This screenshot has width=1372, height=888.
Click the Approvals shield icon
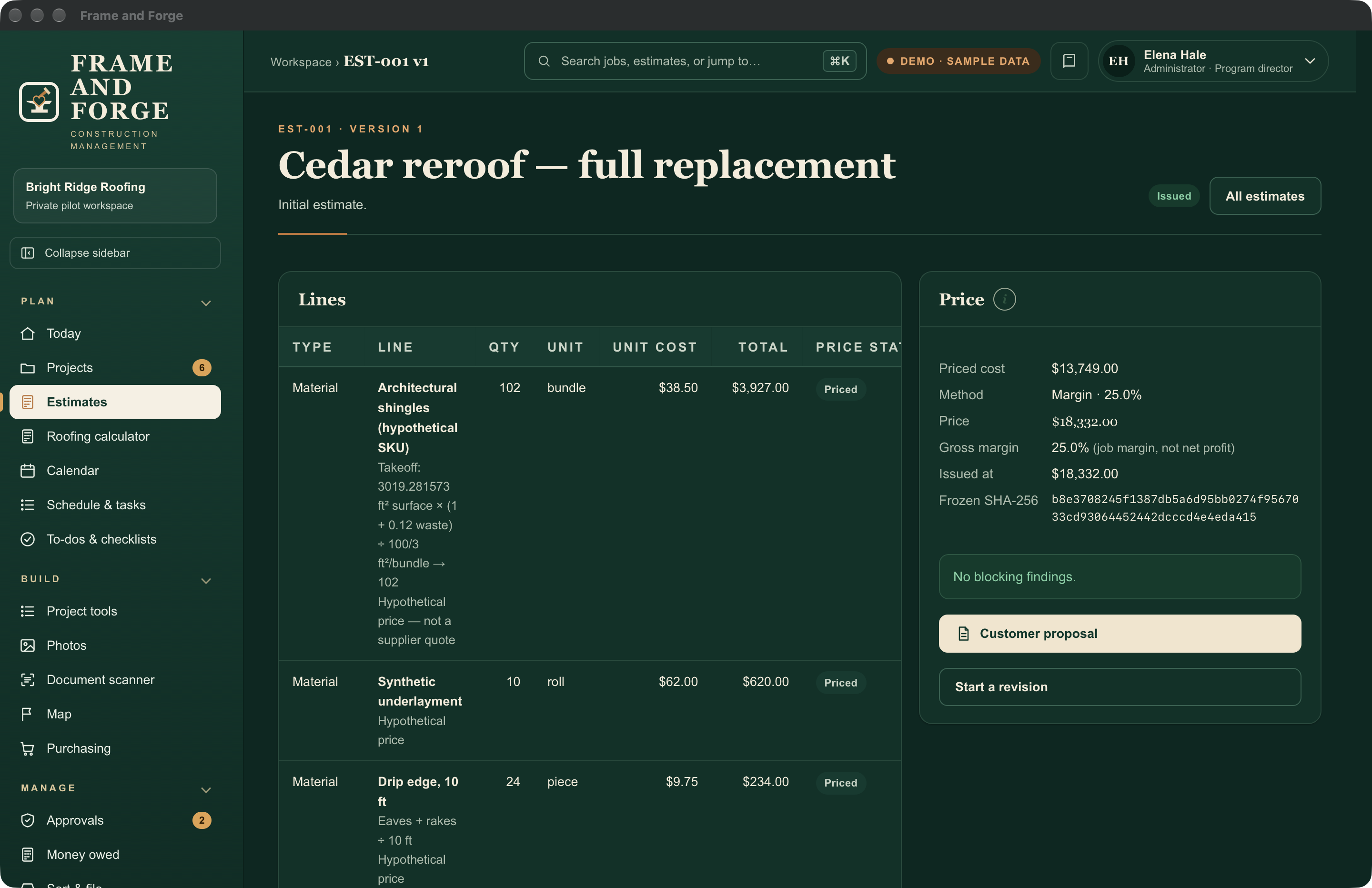coord(28,820)
